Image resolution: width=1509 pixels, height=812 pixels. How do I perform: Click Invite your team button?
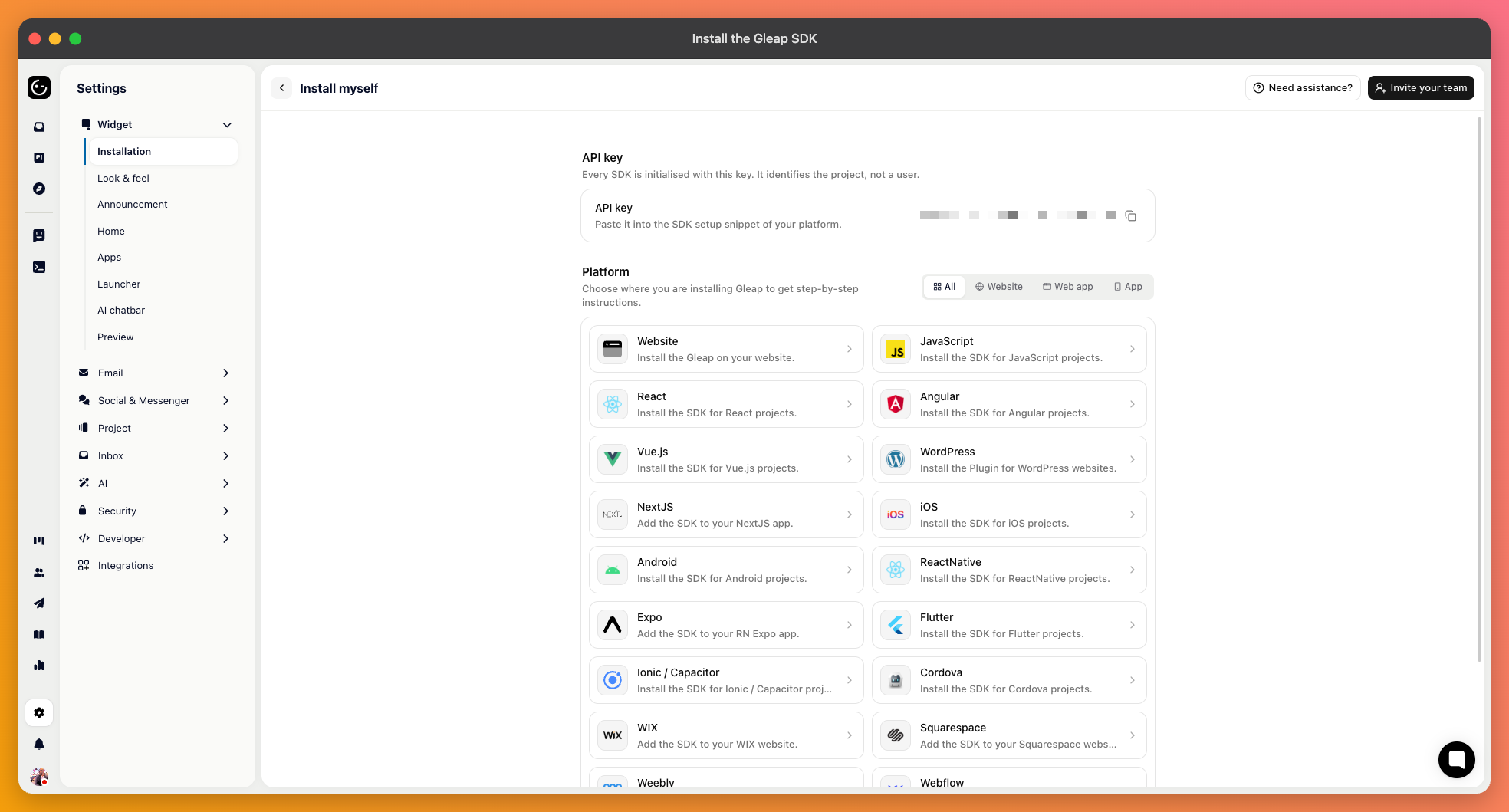[x=1421, y=88]
